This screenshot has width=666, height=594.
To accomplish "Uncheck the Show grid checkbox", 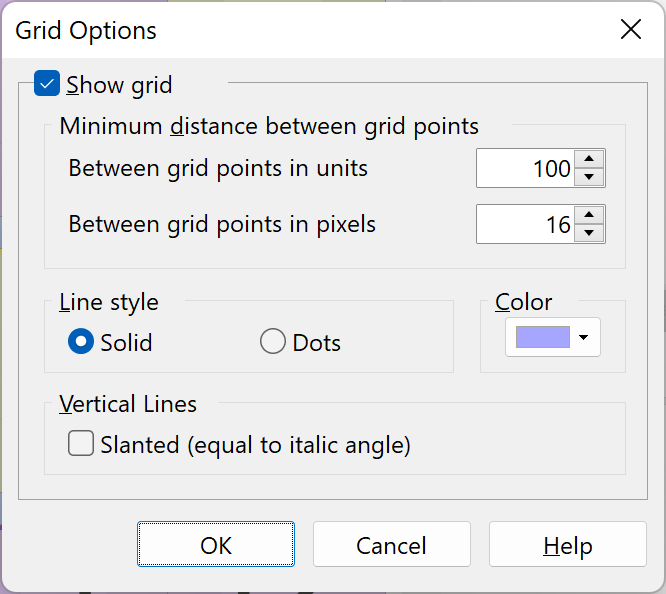I will coord(47,83).
